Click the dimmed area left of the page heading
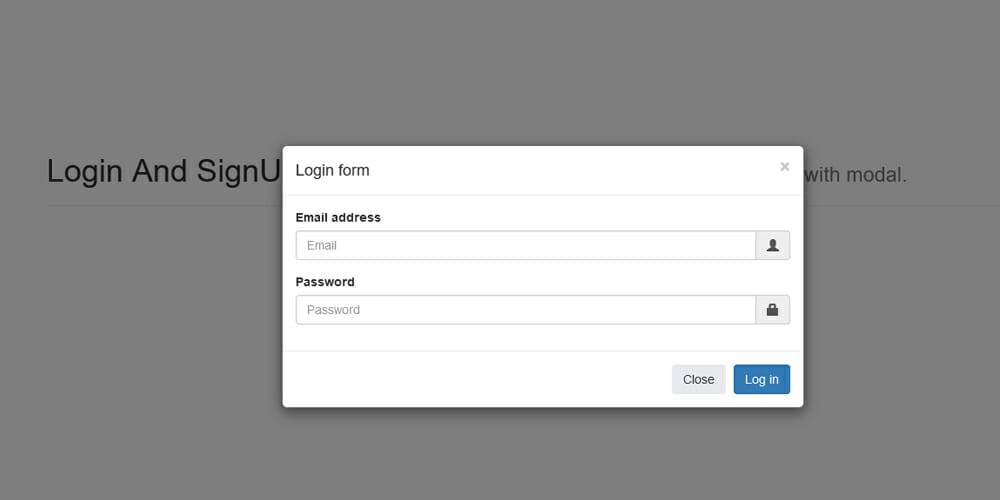The image size is (1000, 500). click(x=22, y=172)
